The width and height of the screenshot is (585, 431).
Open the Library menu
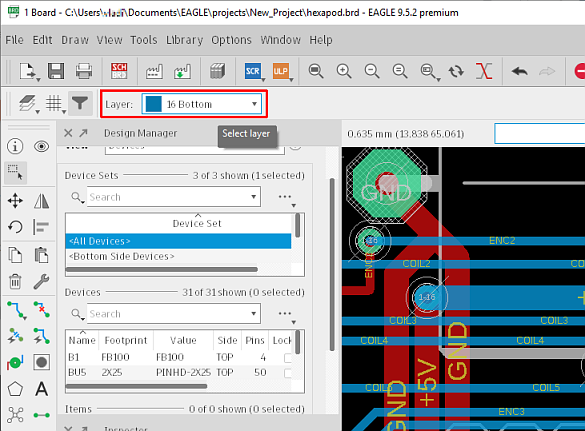(185, 40)
